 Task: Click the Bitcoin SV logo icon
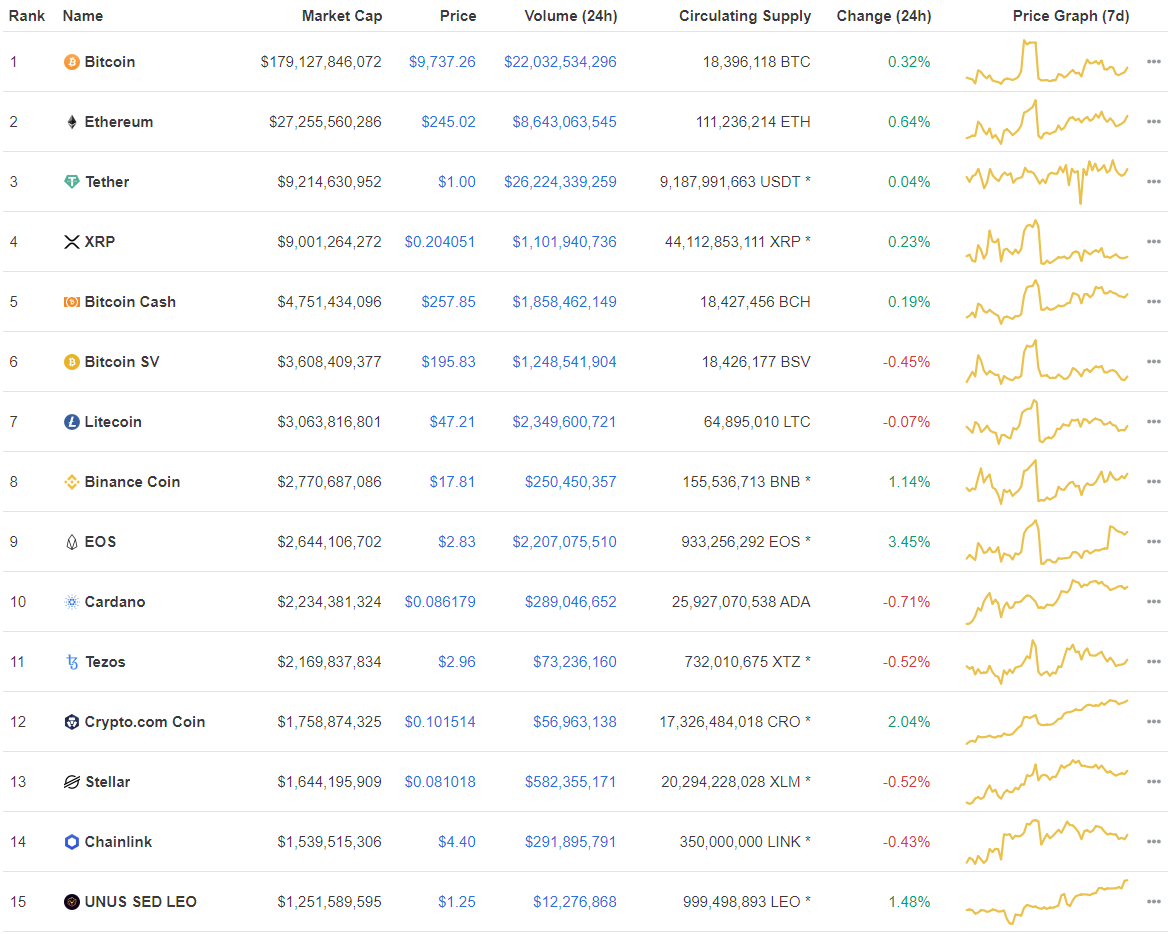point(72,362)
